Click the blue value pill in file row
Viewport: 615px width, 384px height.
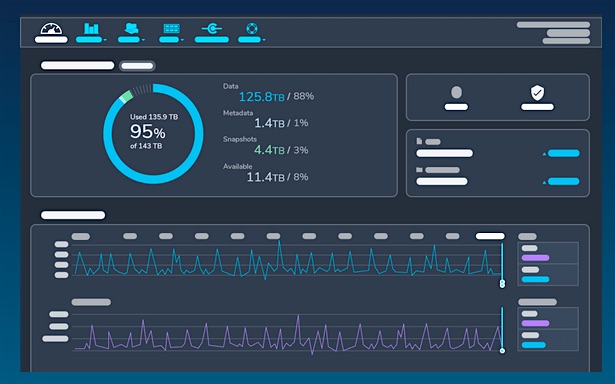click(564, 153)
